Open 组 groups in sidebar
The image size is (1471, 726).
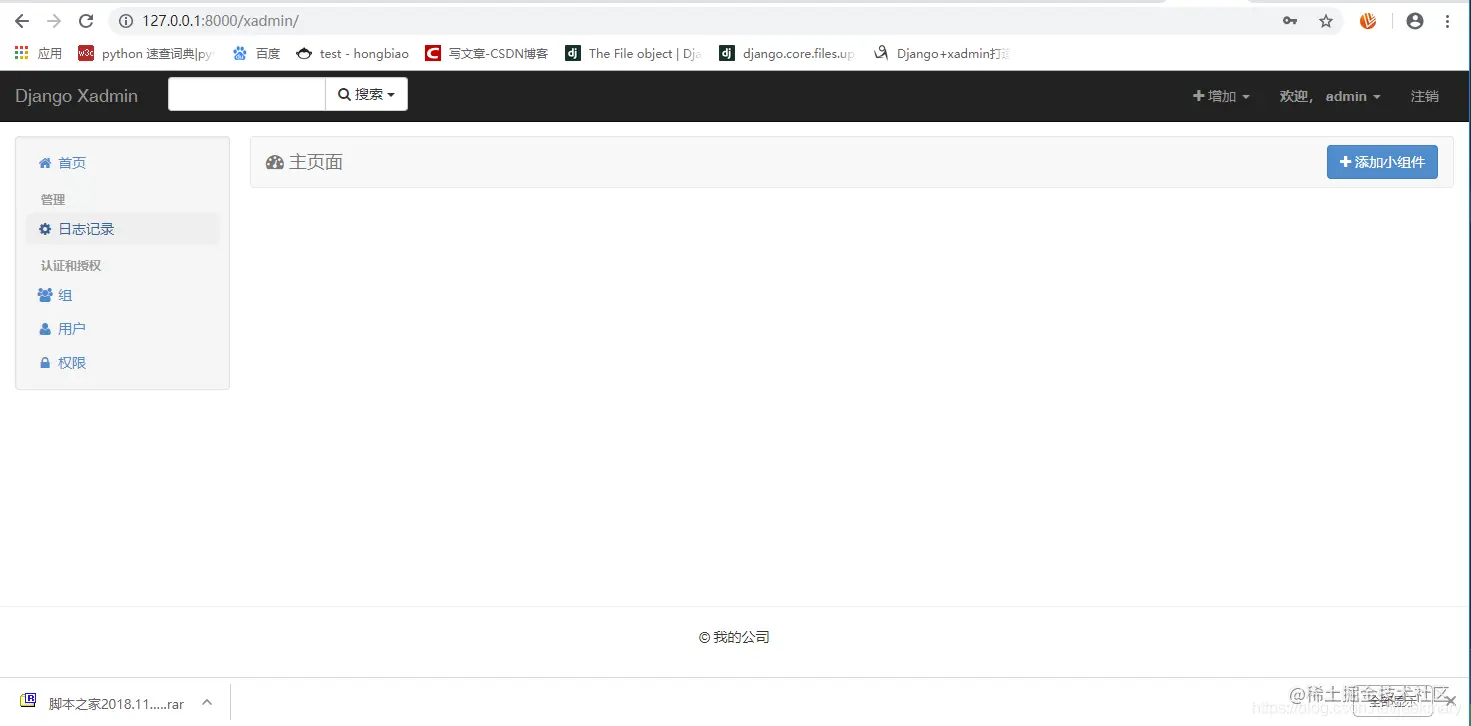(122, 295)
